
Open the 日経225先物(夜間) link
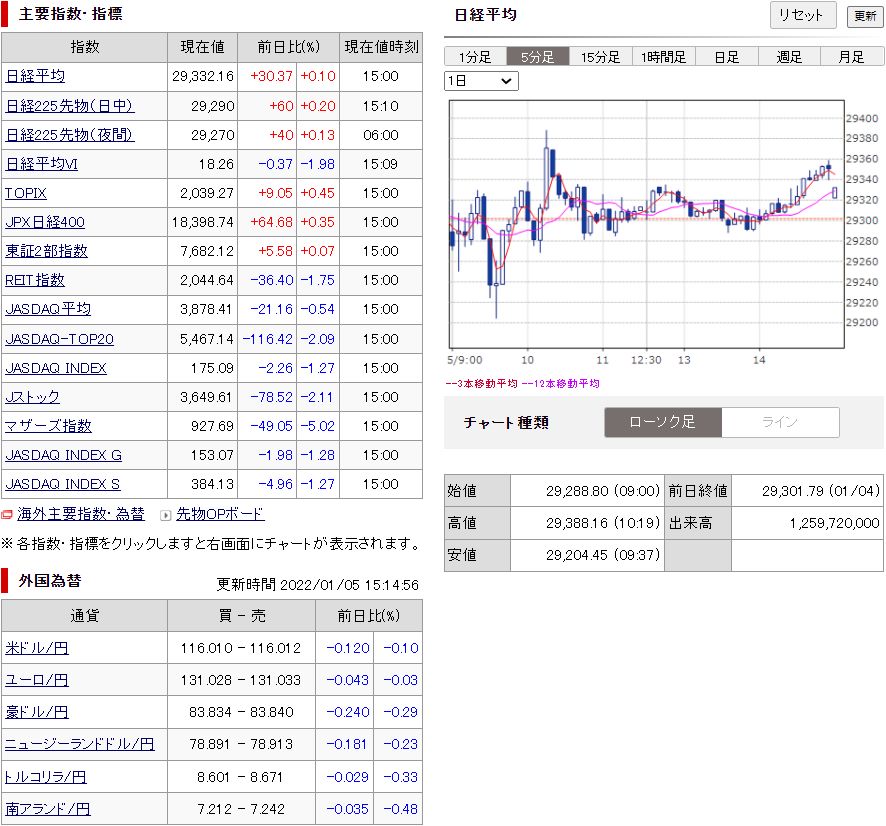coord(70,135)
